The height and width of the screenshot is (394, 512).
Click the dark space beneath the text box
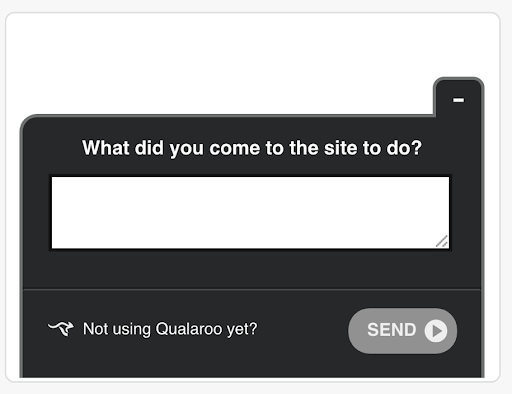[x=252, y=269]
